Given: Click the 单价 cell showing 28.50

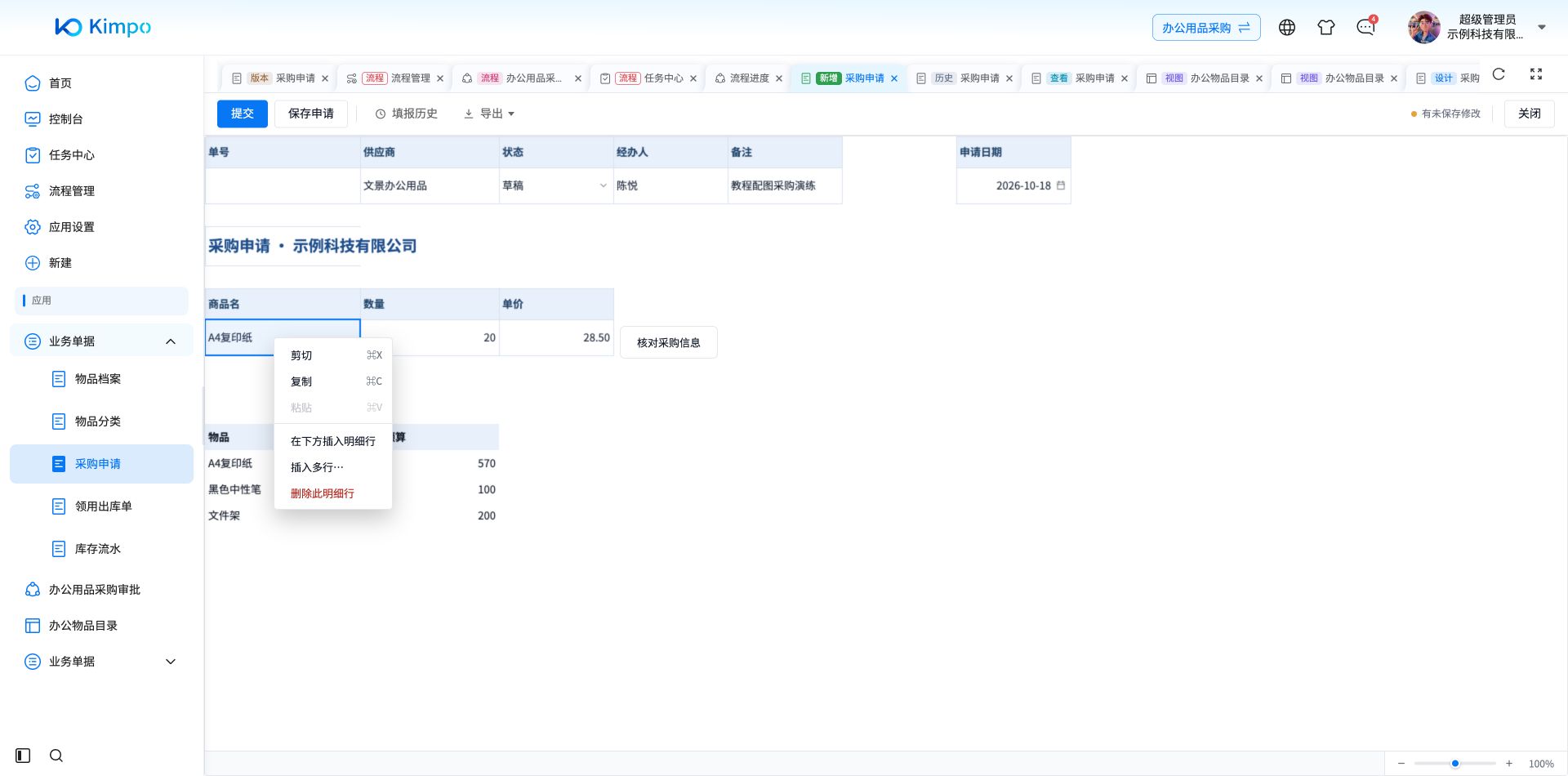Looking at the screenshot, I should click(556, 338).
